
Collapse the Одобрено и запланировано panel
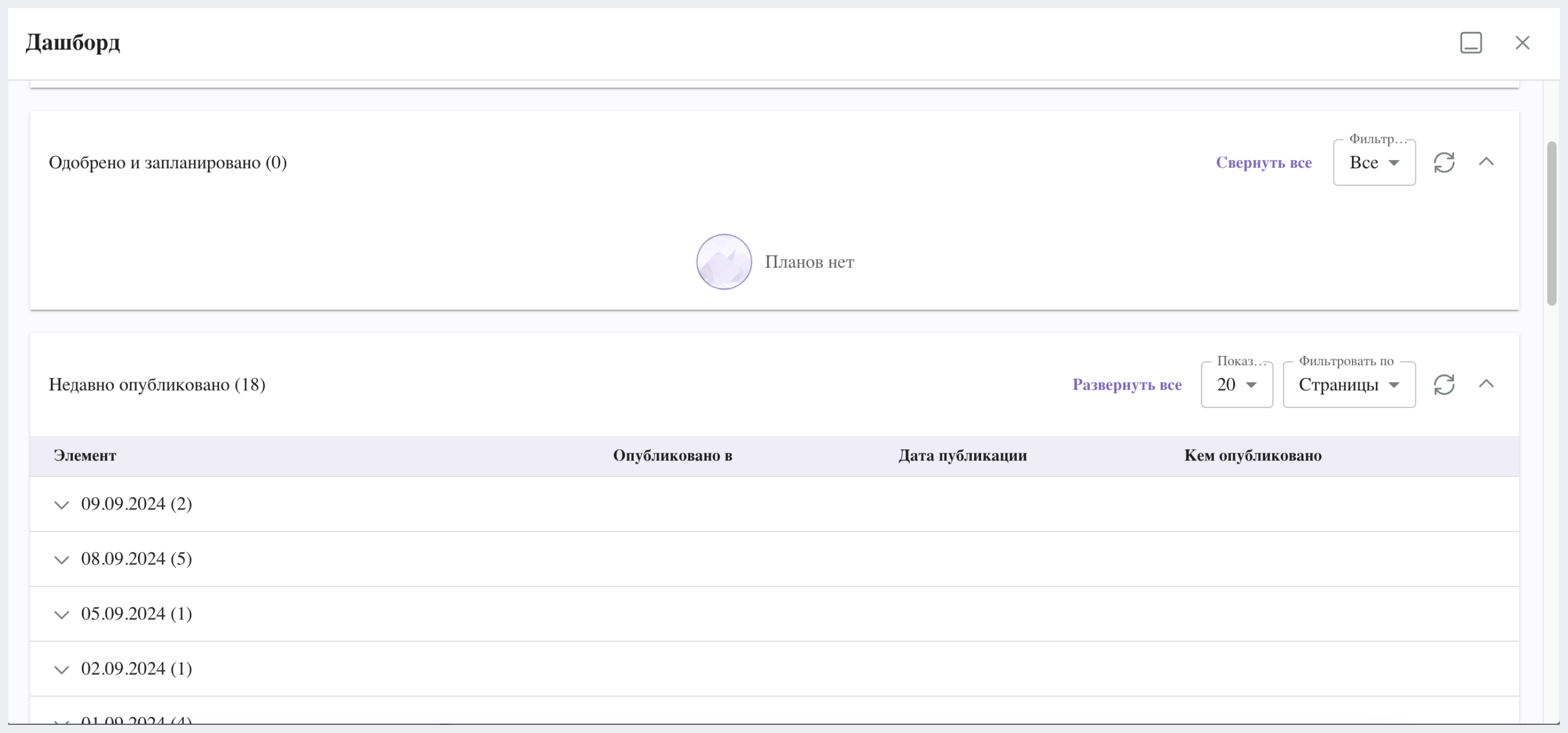(x=1486, y=161)
